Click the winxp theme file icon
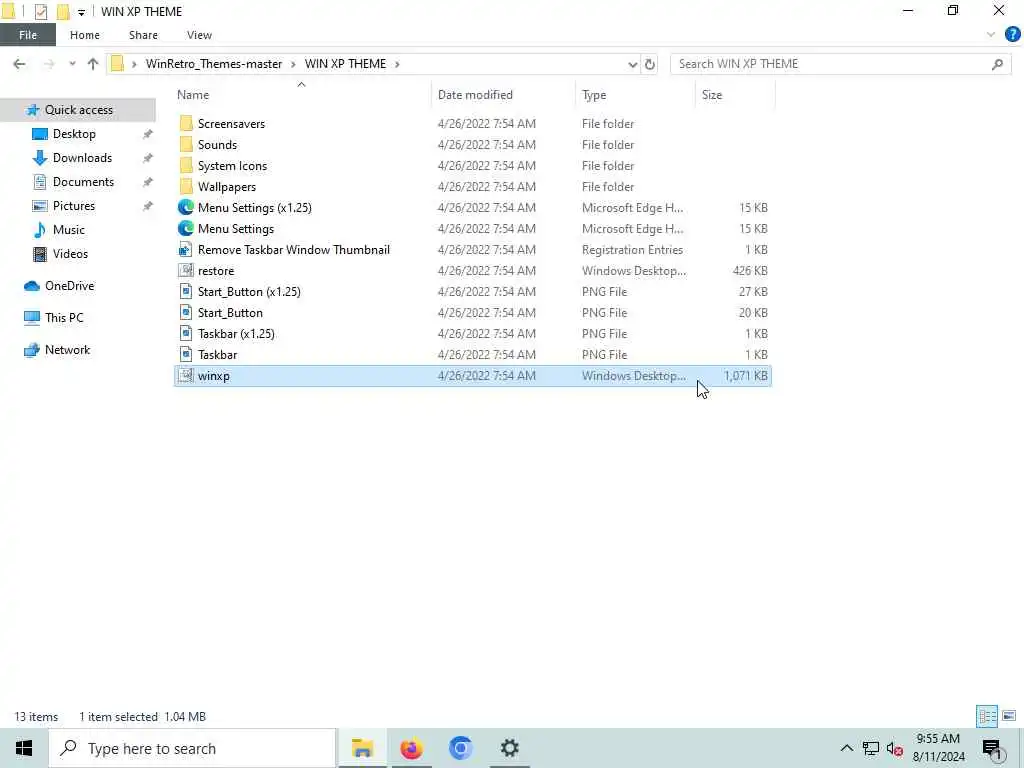 (x=186, y=376)
